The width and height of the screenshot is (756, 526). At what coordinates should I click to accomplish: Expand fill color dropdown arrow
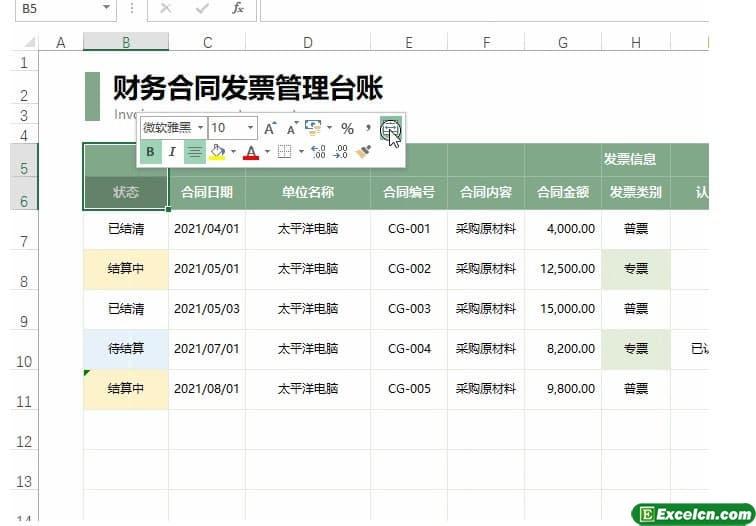tap(233, 152)
